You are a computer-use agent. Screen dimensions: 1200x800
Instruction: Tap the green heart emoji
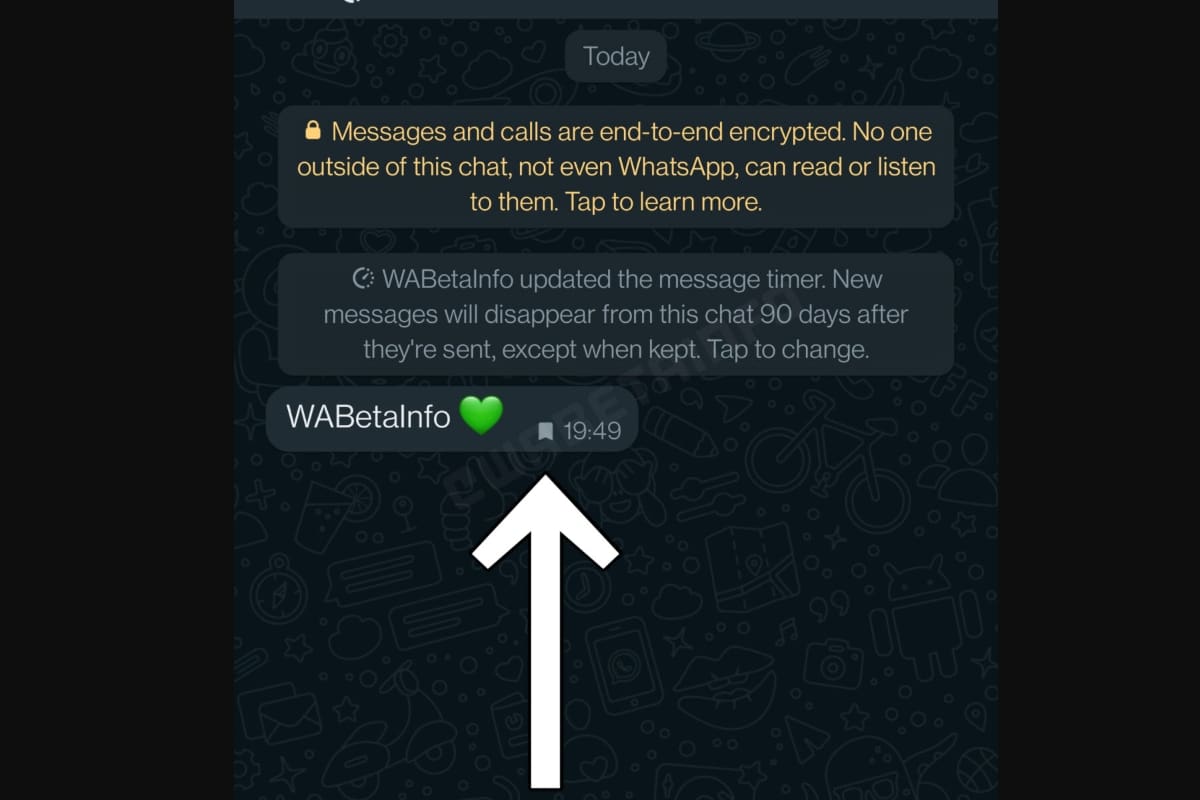pos(481,415)
